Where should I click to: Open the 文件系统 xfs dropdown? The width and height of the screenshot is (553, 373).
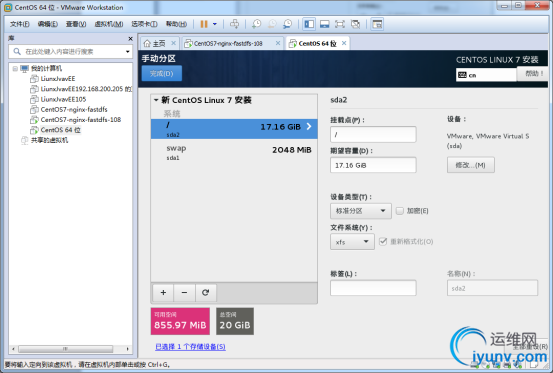pyautogui.click(x=352, y=242)
